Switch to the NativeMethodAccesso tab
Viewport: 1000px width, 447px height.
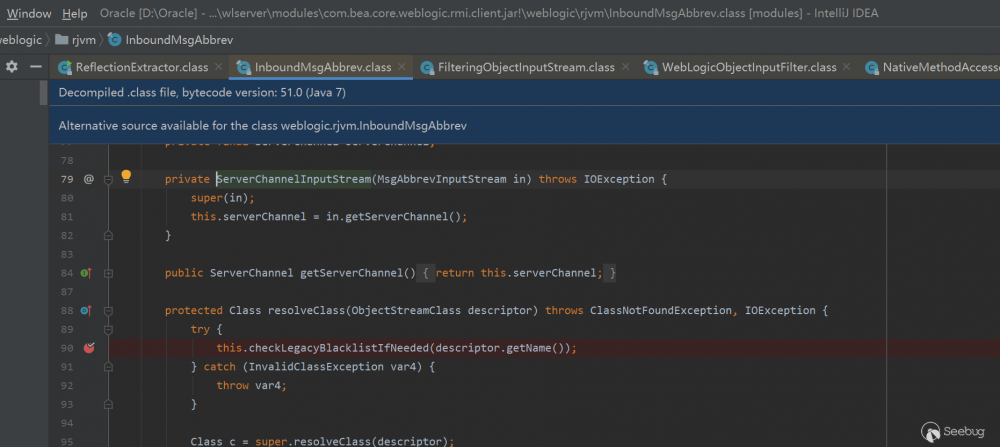pyautogui.click(x=934, y=67)
